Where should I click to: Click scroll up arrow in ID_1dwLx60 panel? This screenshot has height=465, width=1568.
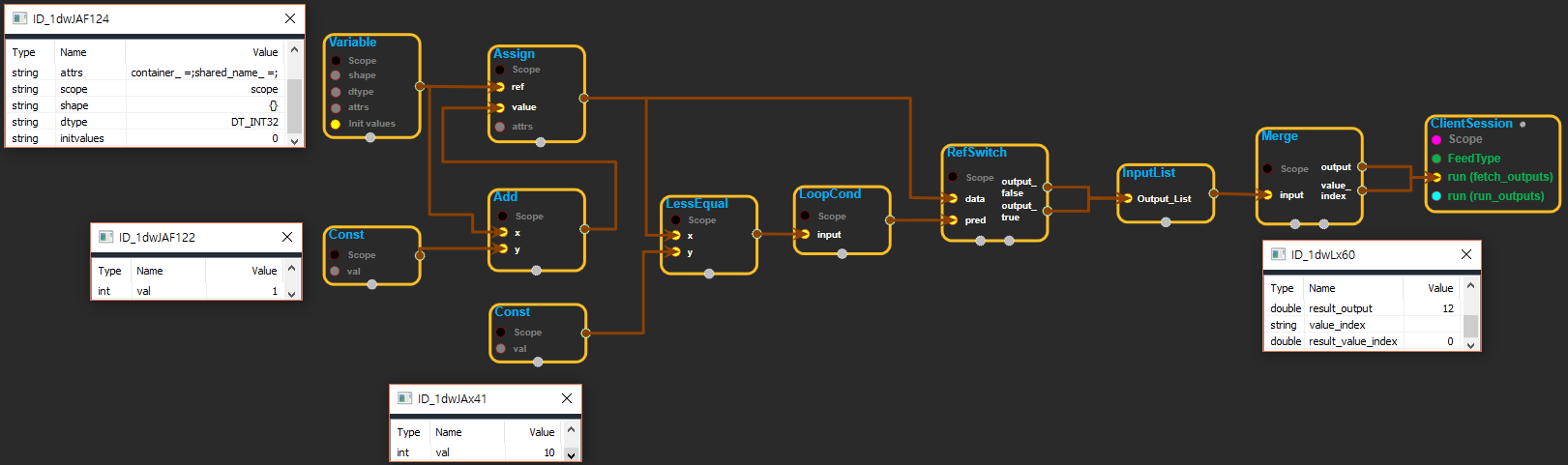1470,286
